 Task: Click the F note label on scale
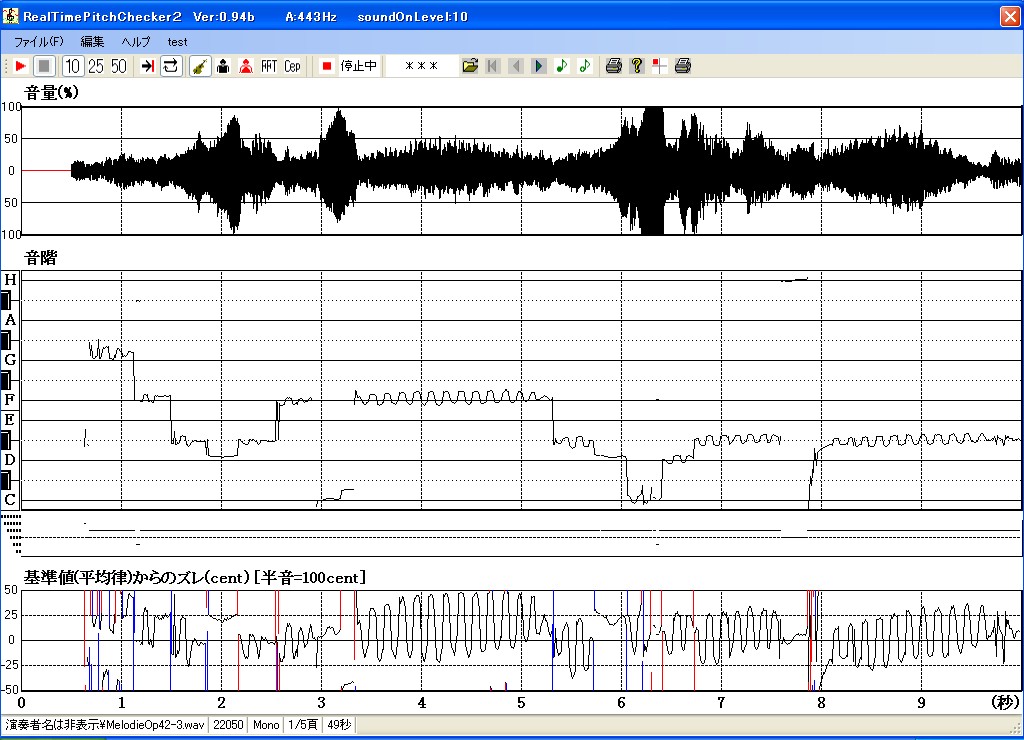click(x=10, y=400)
